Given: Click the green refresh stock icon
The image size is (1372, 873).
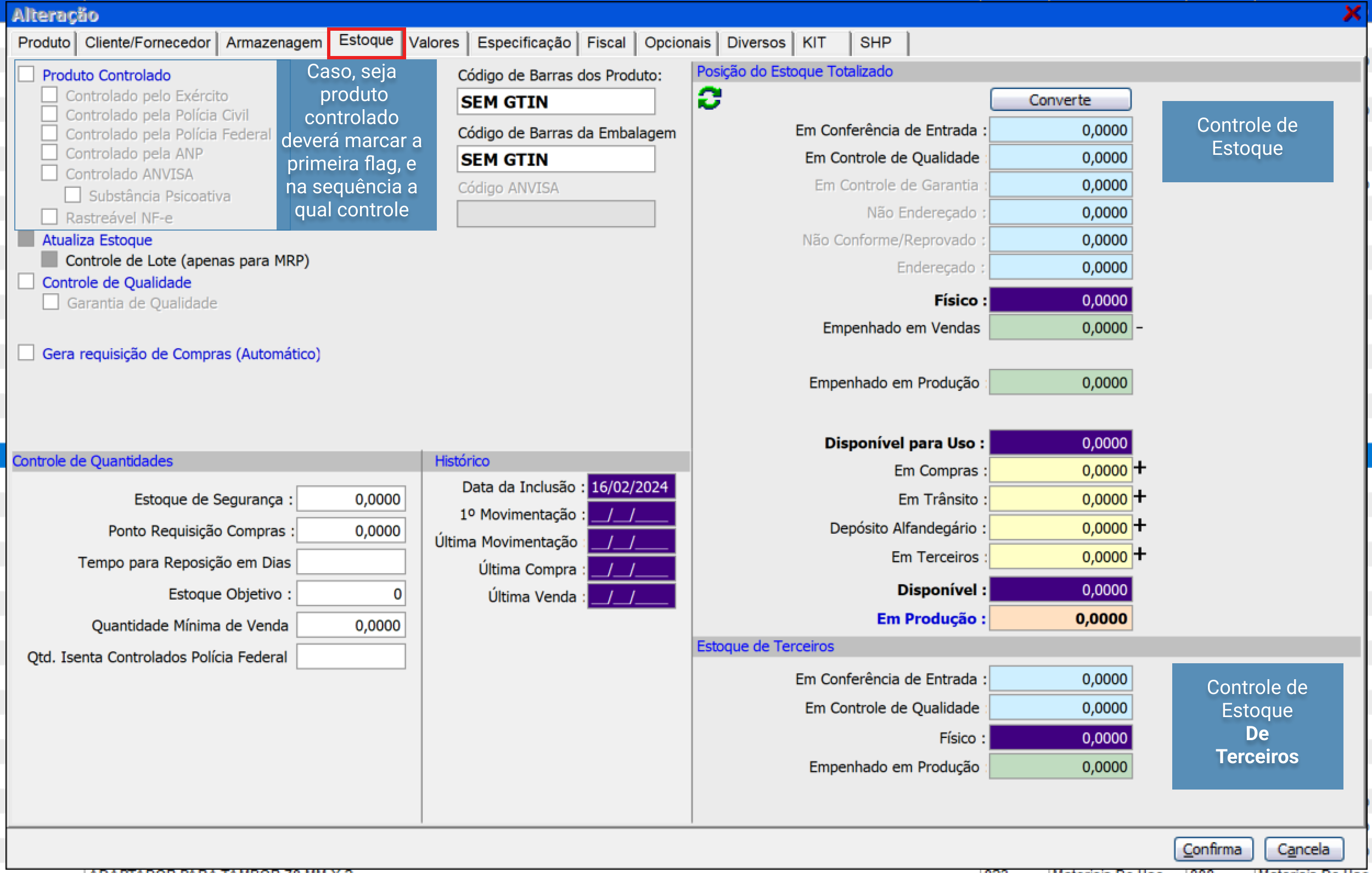Looking at the screenshot, I should pos(709,99).
